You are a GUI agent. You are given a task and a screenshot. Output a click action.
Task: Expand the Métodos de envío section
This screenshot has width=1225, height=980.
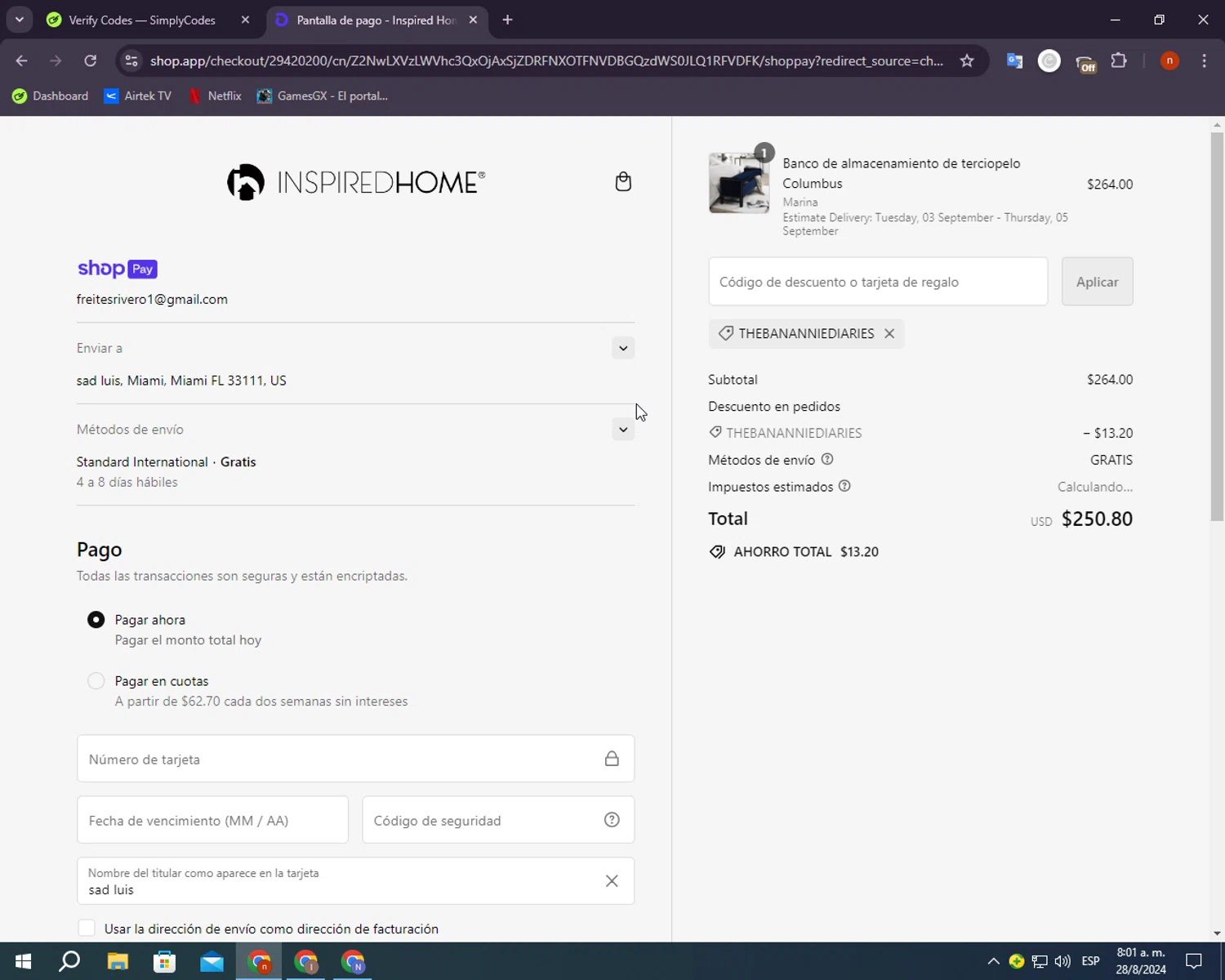(623, 430)
